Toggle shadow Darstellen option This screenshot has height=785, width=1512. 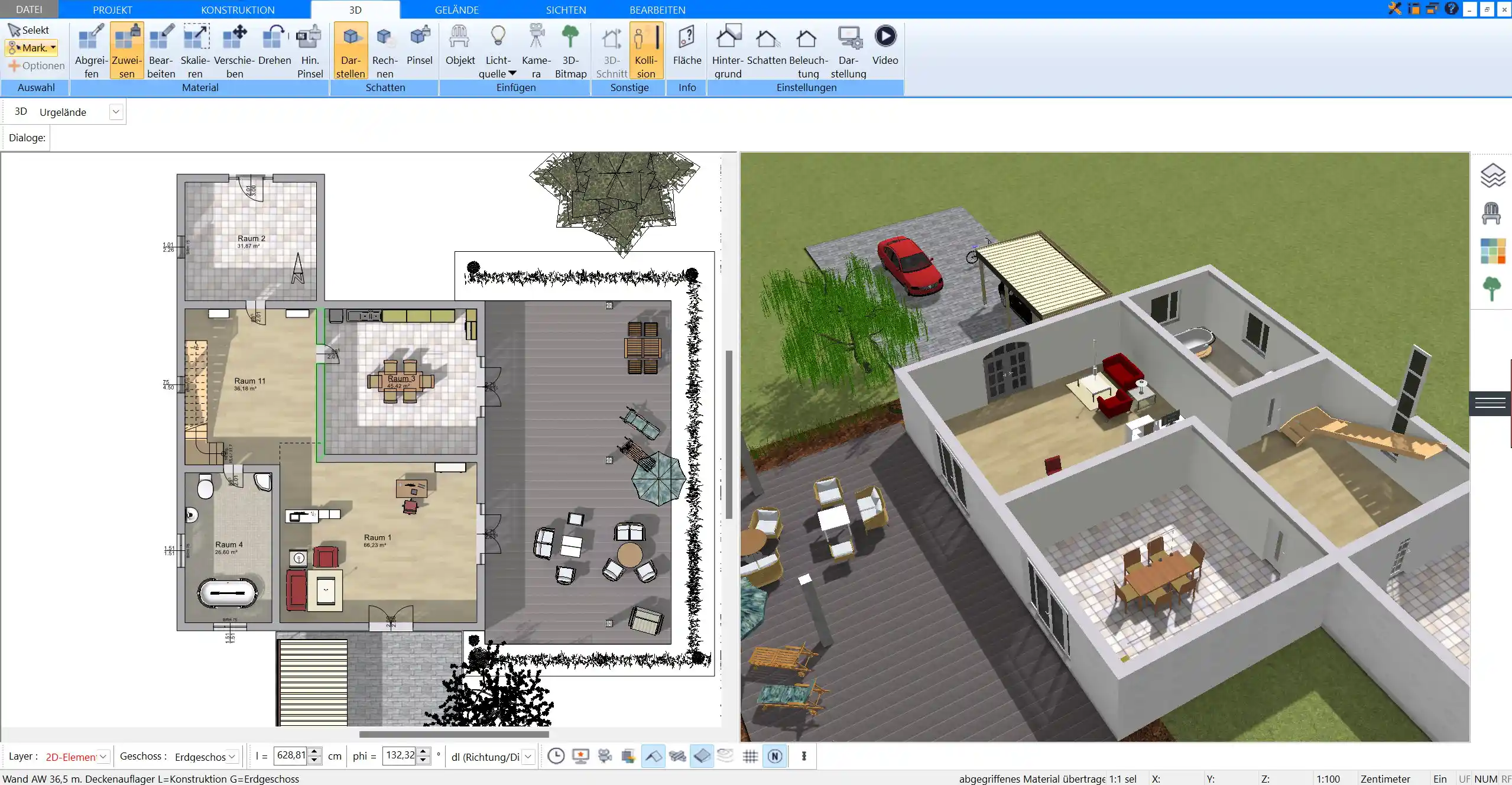coord(351,51)
